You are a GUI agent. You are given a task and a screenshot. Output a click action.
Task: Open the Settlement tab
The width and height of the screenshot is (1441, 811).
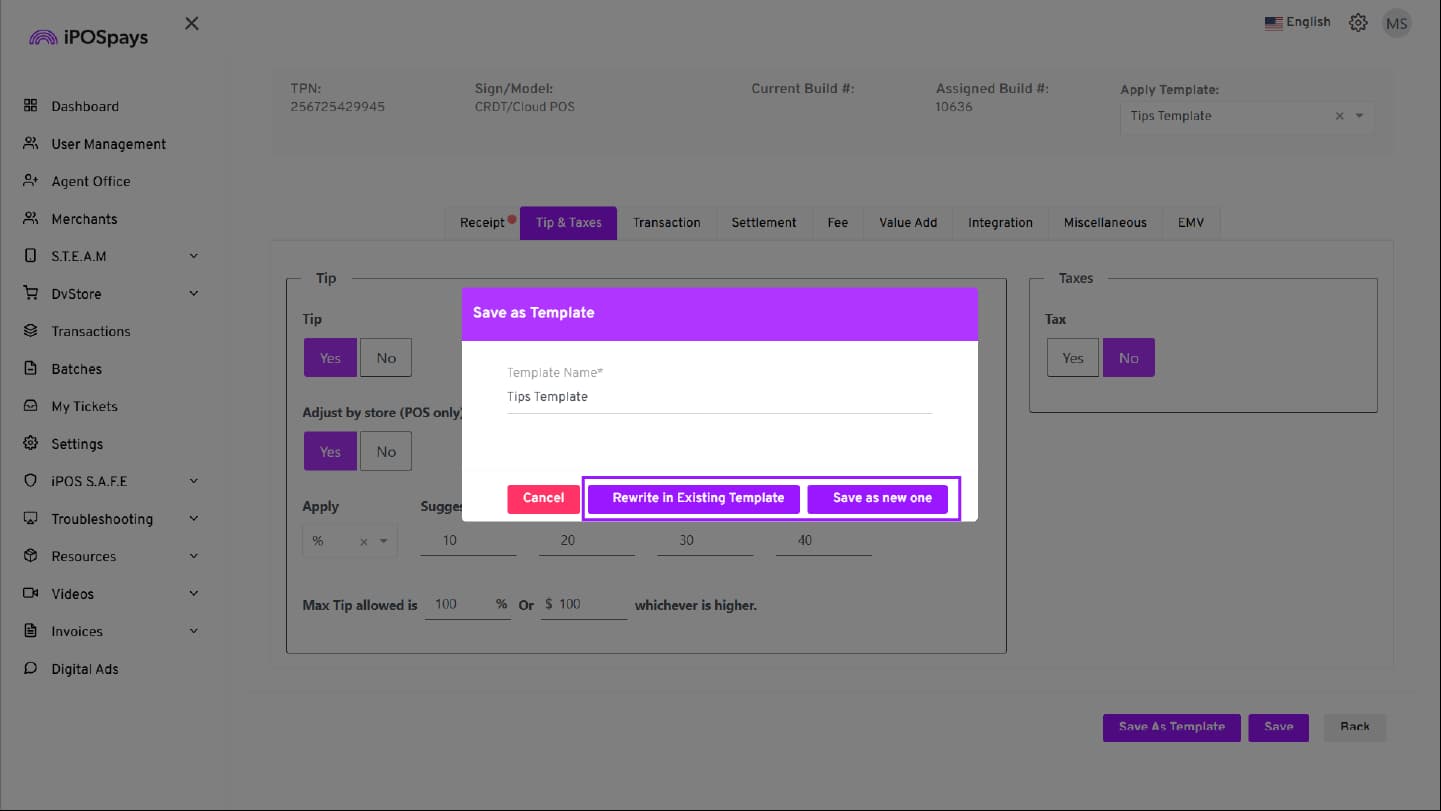click(x=763, y=223)
